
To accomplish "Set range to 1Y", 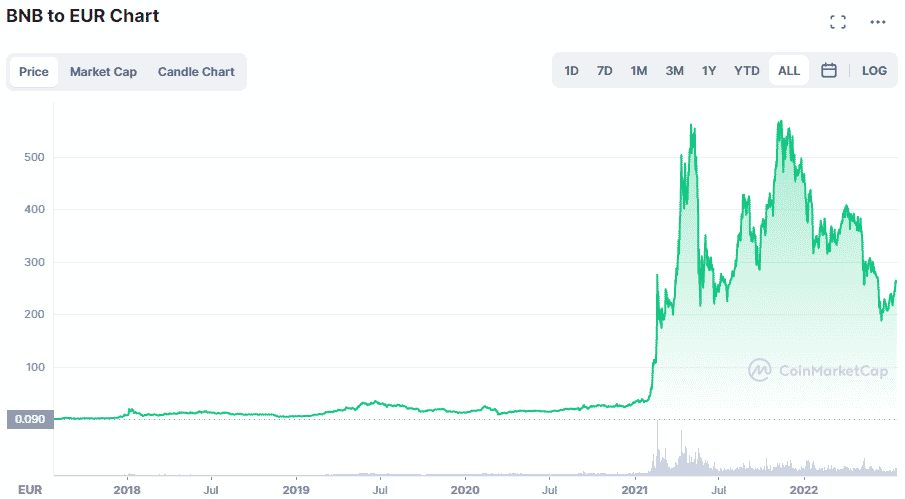I will pos(709,71).
